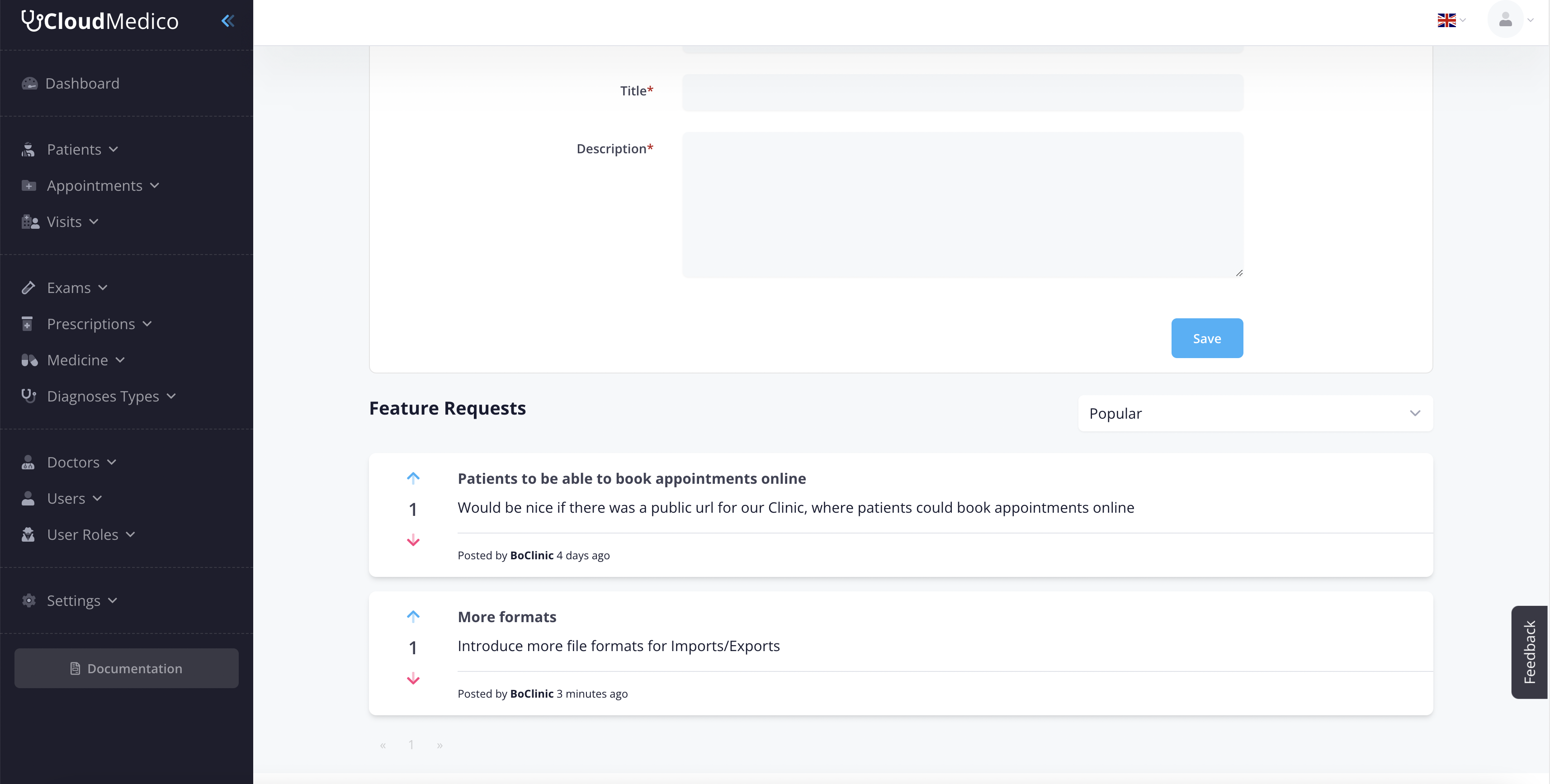Open the Users menu item
Screen dimensions: 1550x784
tap(66, 499)
